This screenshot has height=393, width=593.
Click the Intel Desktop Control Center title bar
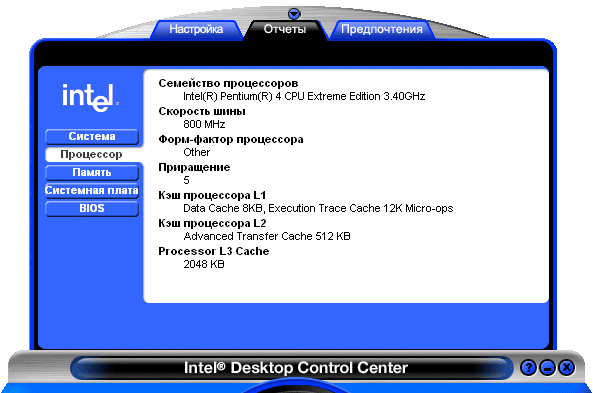click(x=295, y=368)
